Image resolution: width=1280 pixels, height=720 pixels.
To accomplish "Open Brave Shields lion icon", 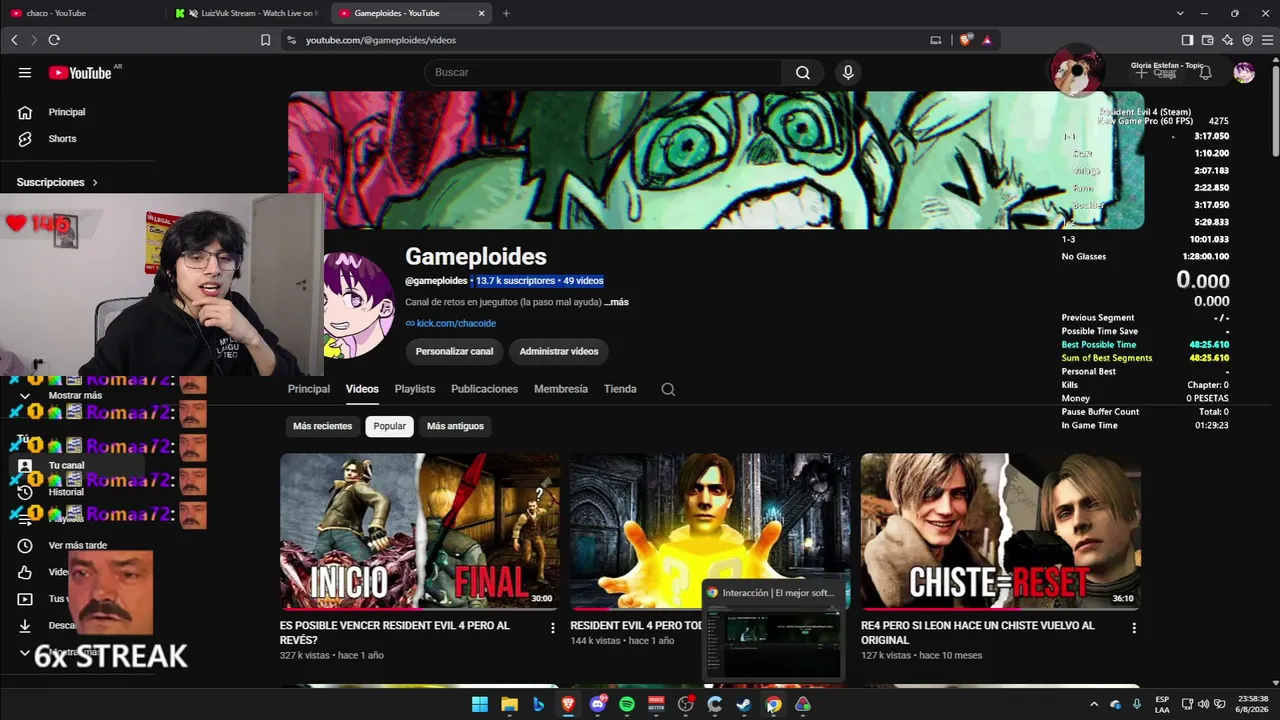I will (965, 40).
